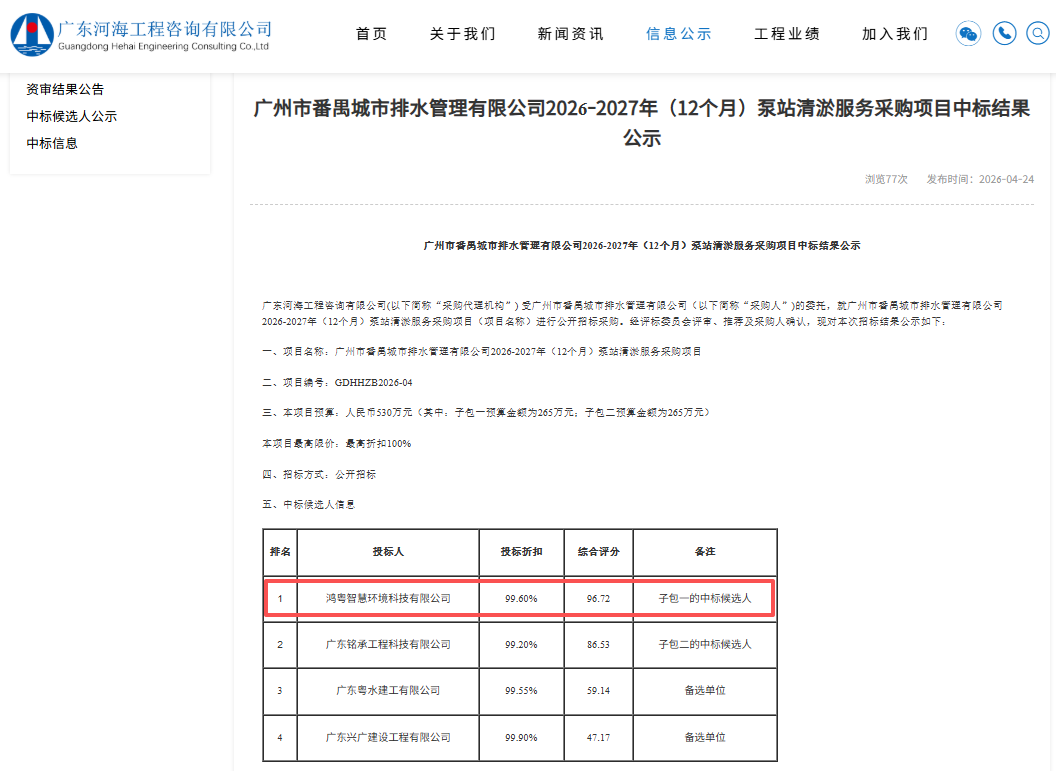Click the 备注 column header
1056x771 pixels.
click(x=705, y=552)
